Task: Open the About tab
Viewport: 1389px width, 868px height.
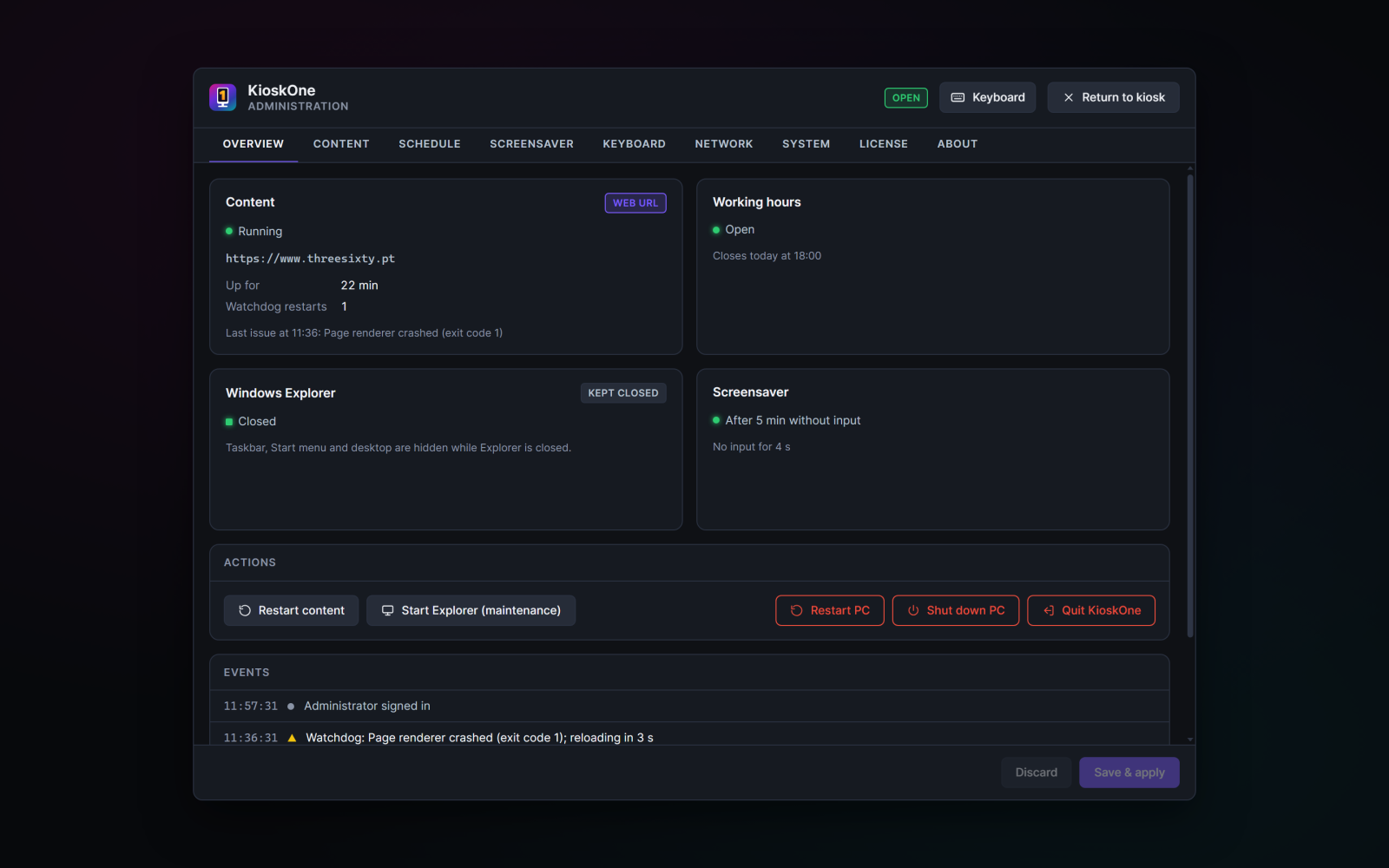Action: 958,144
